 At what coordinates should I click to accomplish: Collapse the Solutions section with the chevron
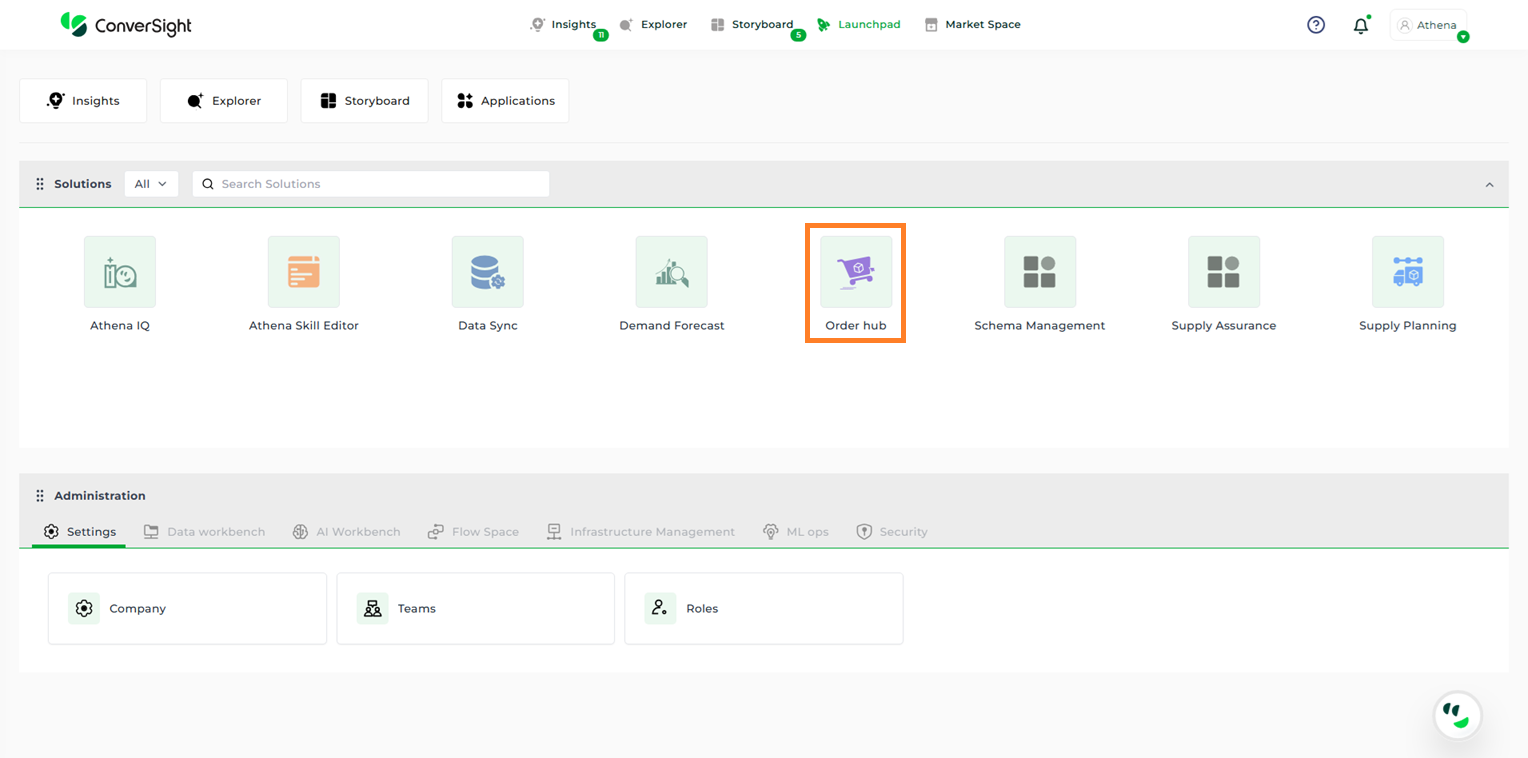(1489, 185)
